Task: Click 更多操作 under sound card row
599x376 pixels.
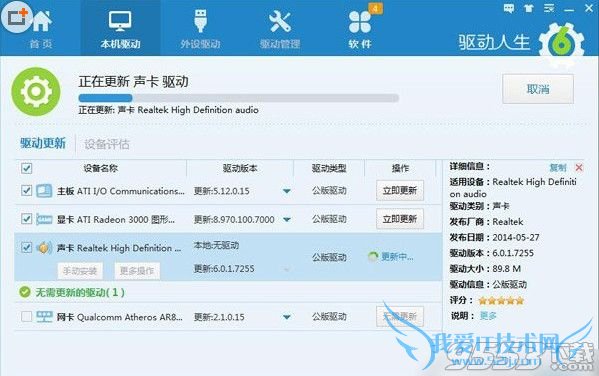Action: click(x=137, y=271)
